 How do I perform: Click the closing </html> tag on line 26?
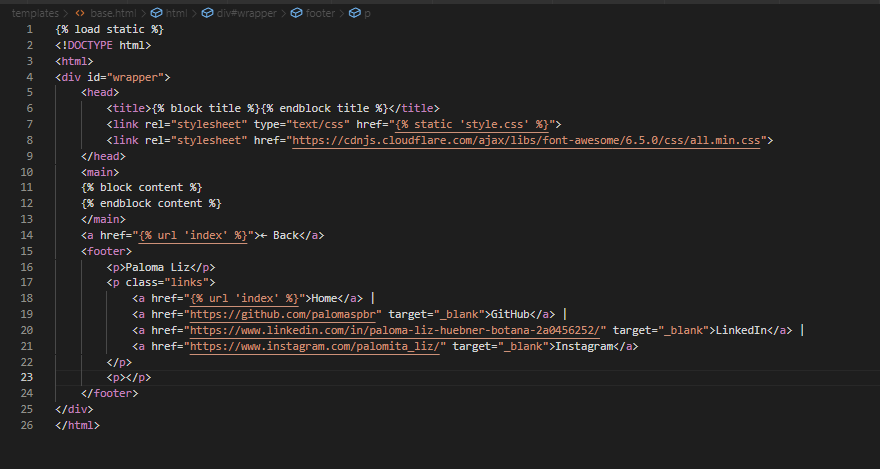tap(78, 425)
